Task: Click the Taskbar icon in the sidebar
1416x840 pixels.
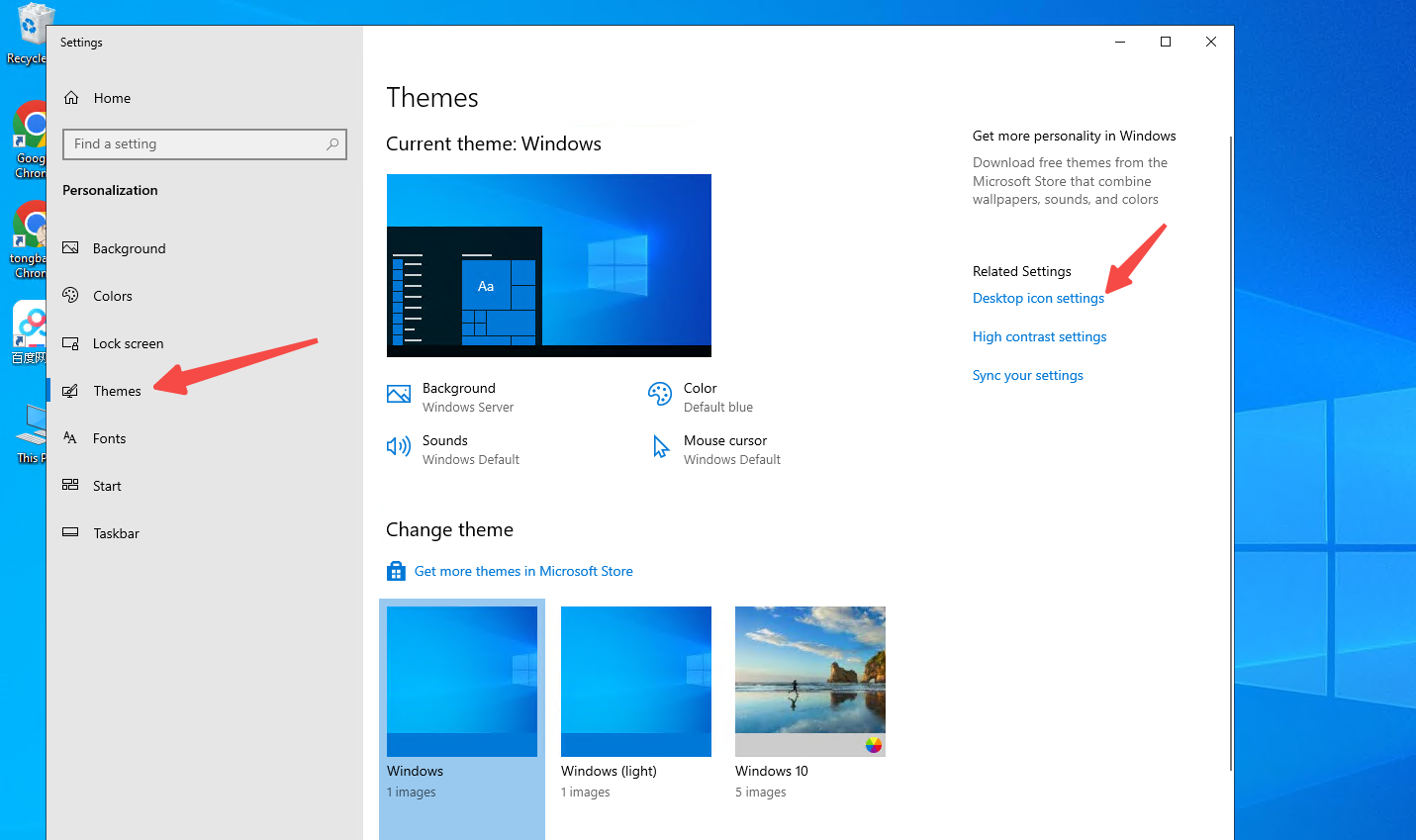Action: pos(70,532)
